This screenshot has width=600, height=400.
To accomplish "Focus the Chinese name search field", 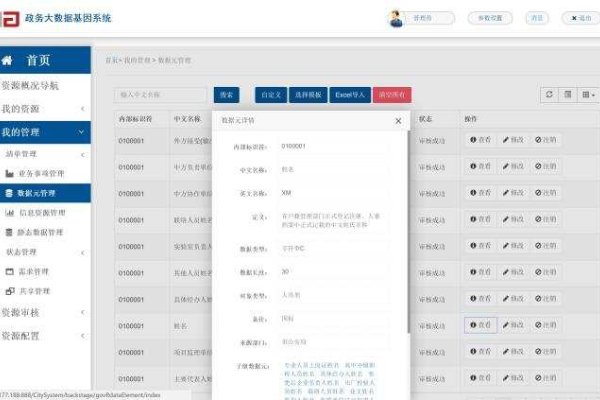I will (x=160, y=95).
